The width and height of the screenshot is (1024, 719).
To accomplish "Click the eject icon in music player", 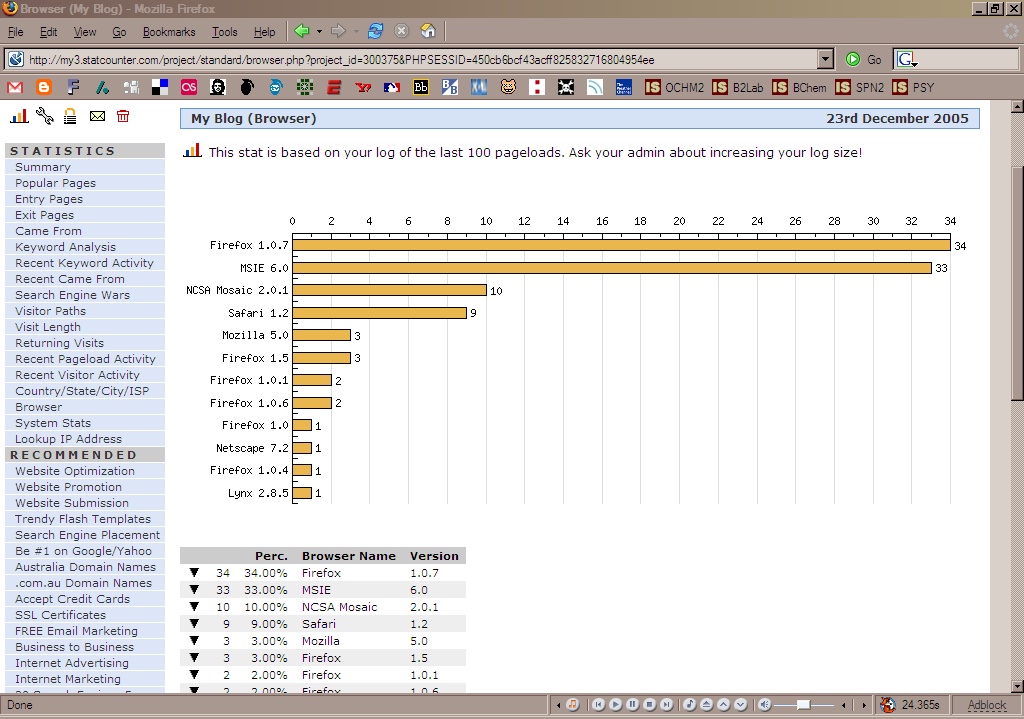I will (x=707, y=705).
